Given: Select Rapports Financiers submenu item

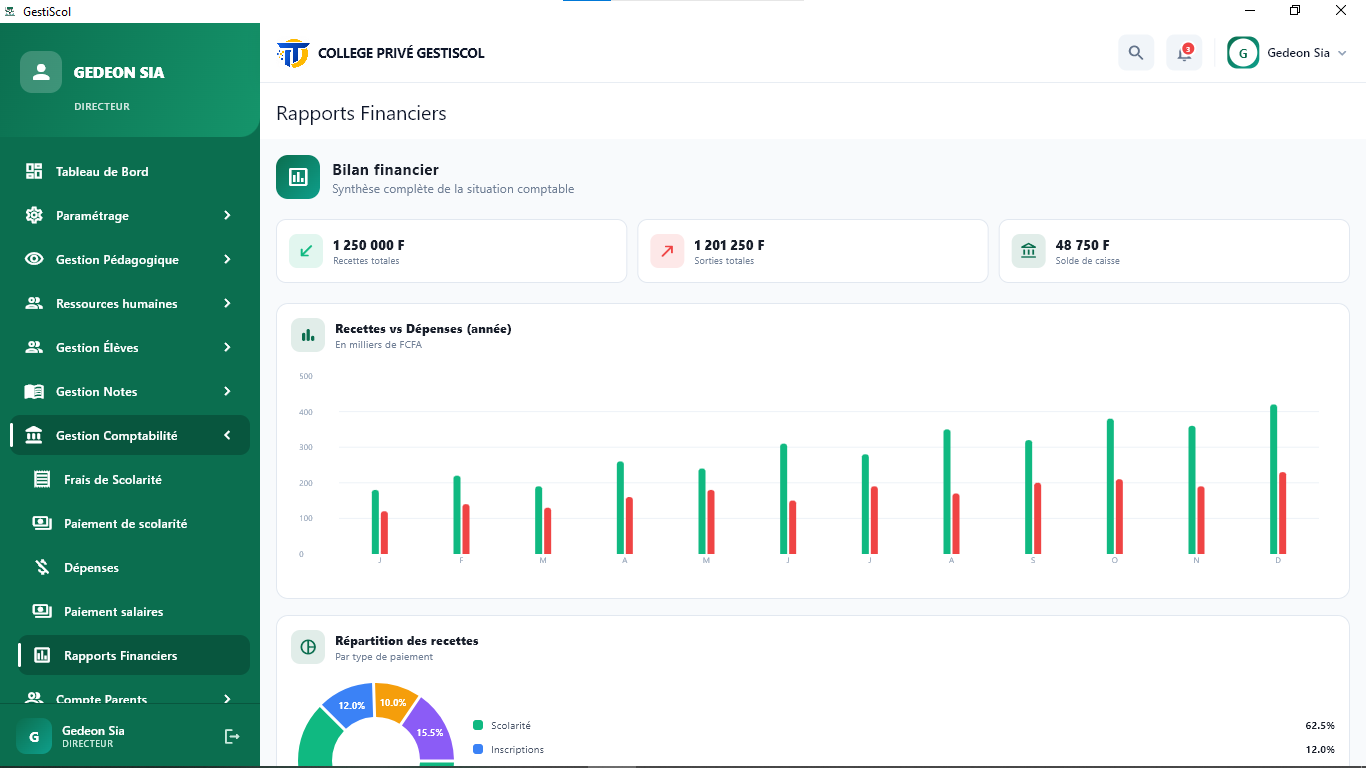Looking at the screenshot, I should [134, 655].
